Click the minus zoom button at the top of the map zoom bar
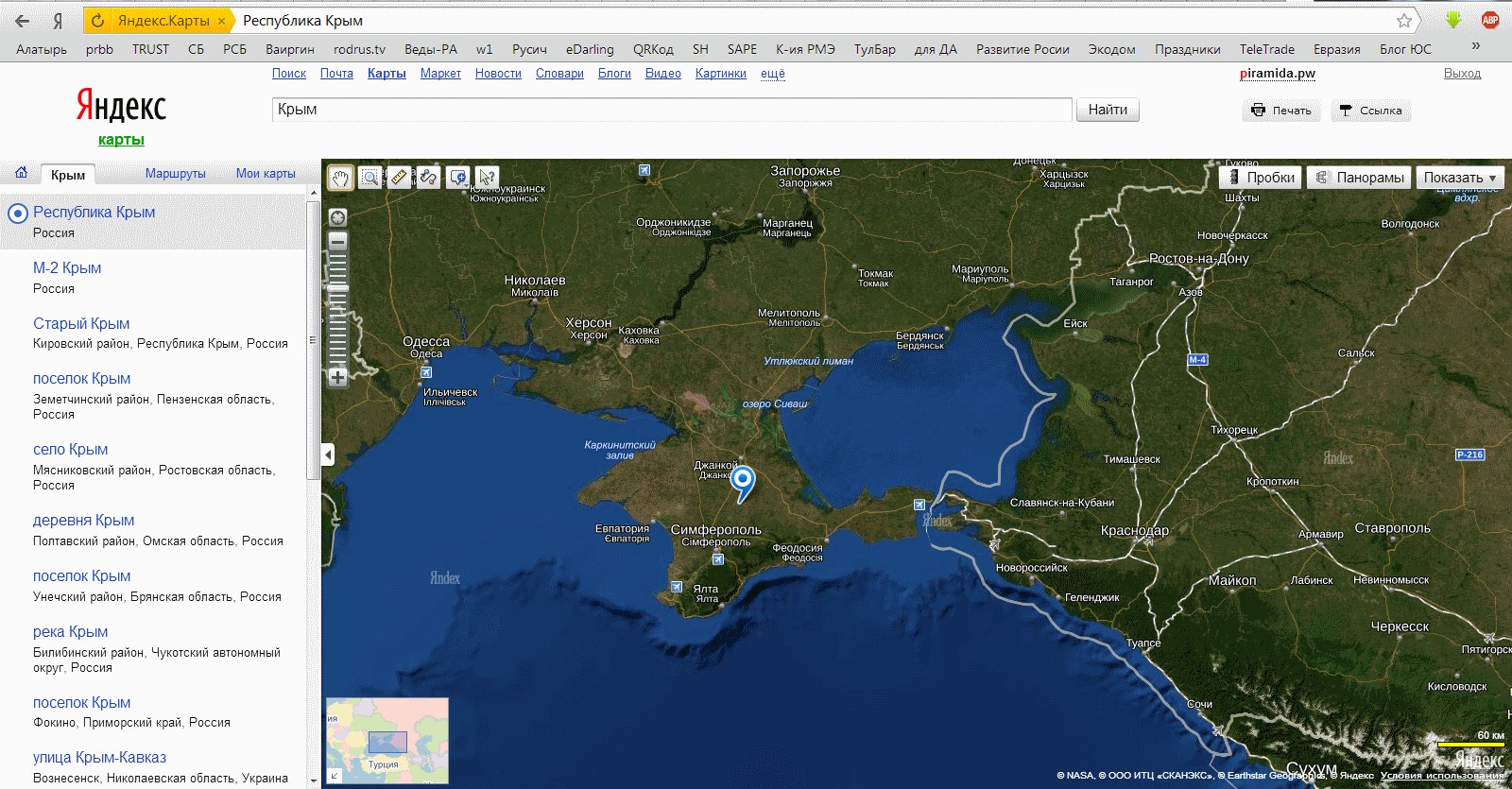This screenshot has height=789, width=1512. coord(337,242)
